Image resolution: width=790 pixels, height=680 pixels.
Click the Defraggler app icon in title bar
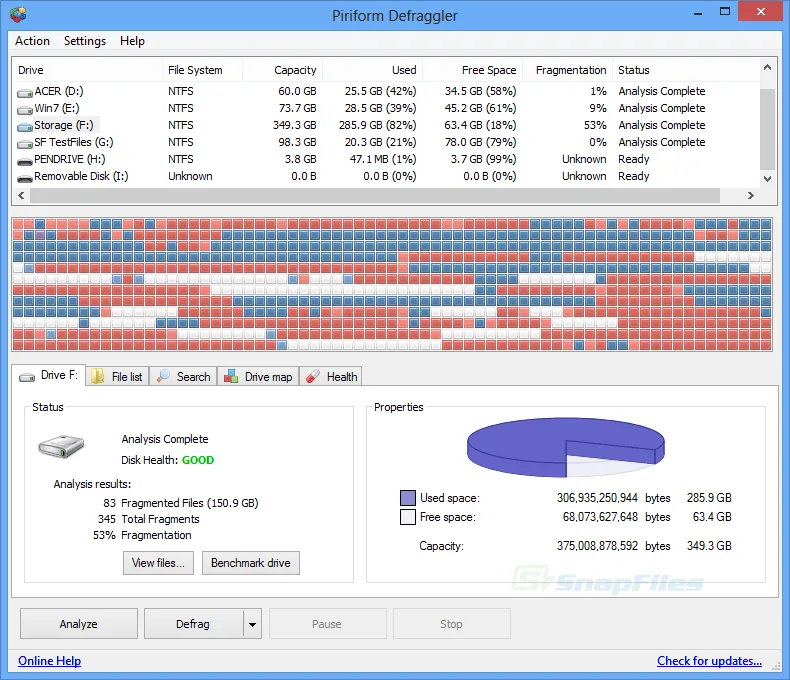[x=18, y=15]
